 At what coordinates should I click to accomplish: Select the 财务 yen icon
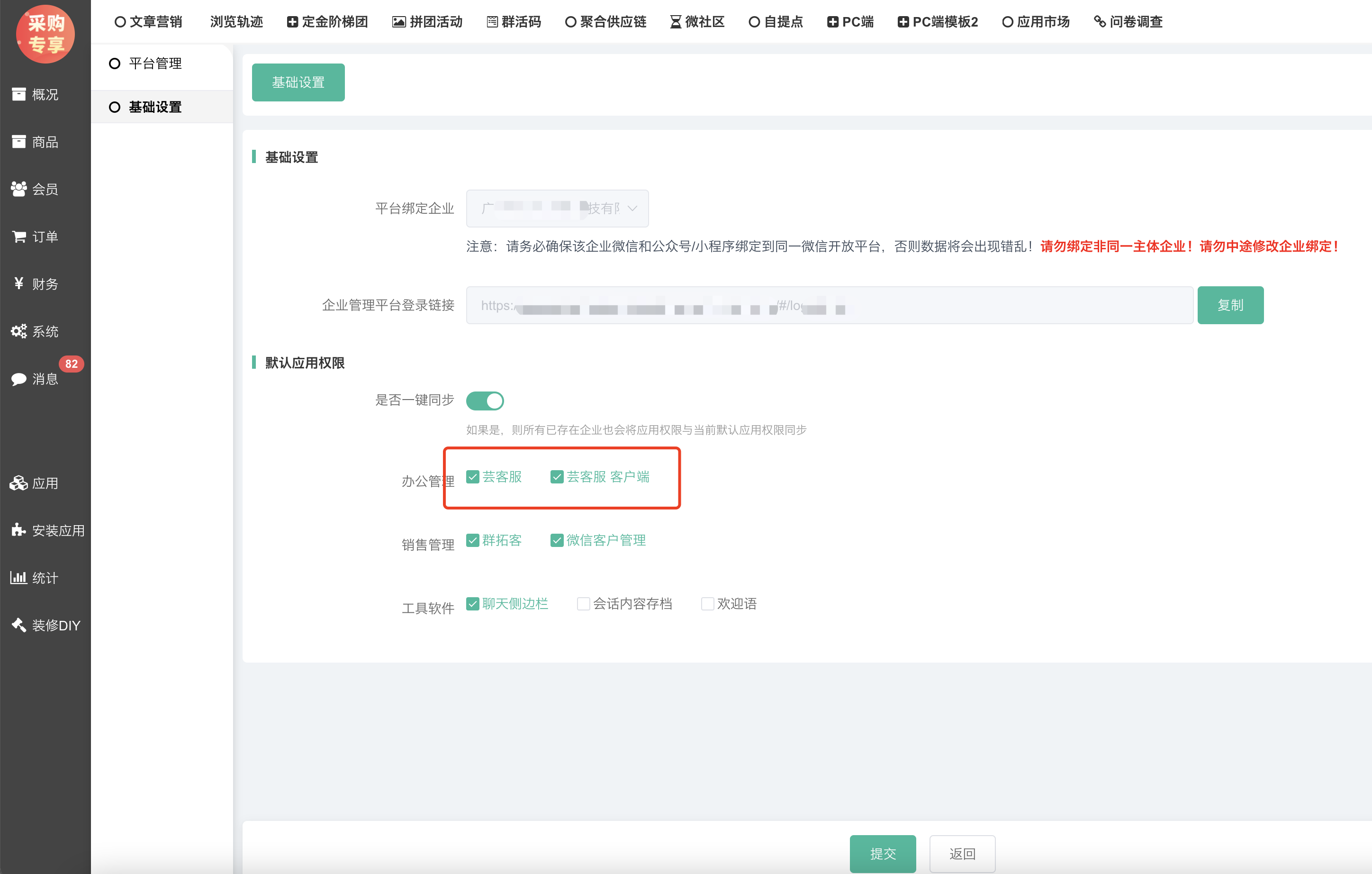[19, 283]
